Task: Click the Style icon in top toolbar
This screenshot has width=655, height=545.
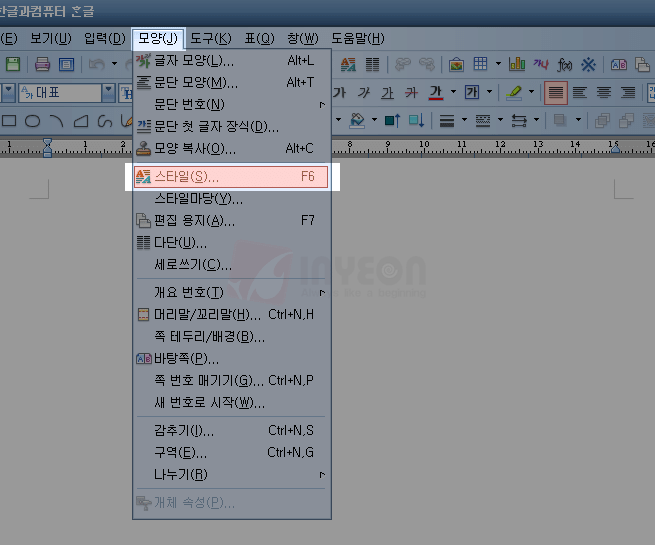Action: 348,64
